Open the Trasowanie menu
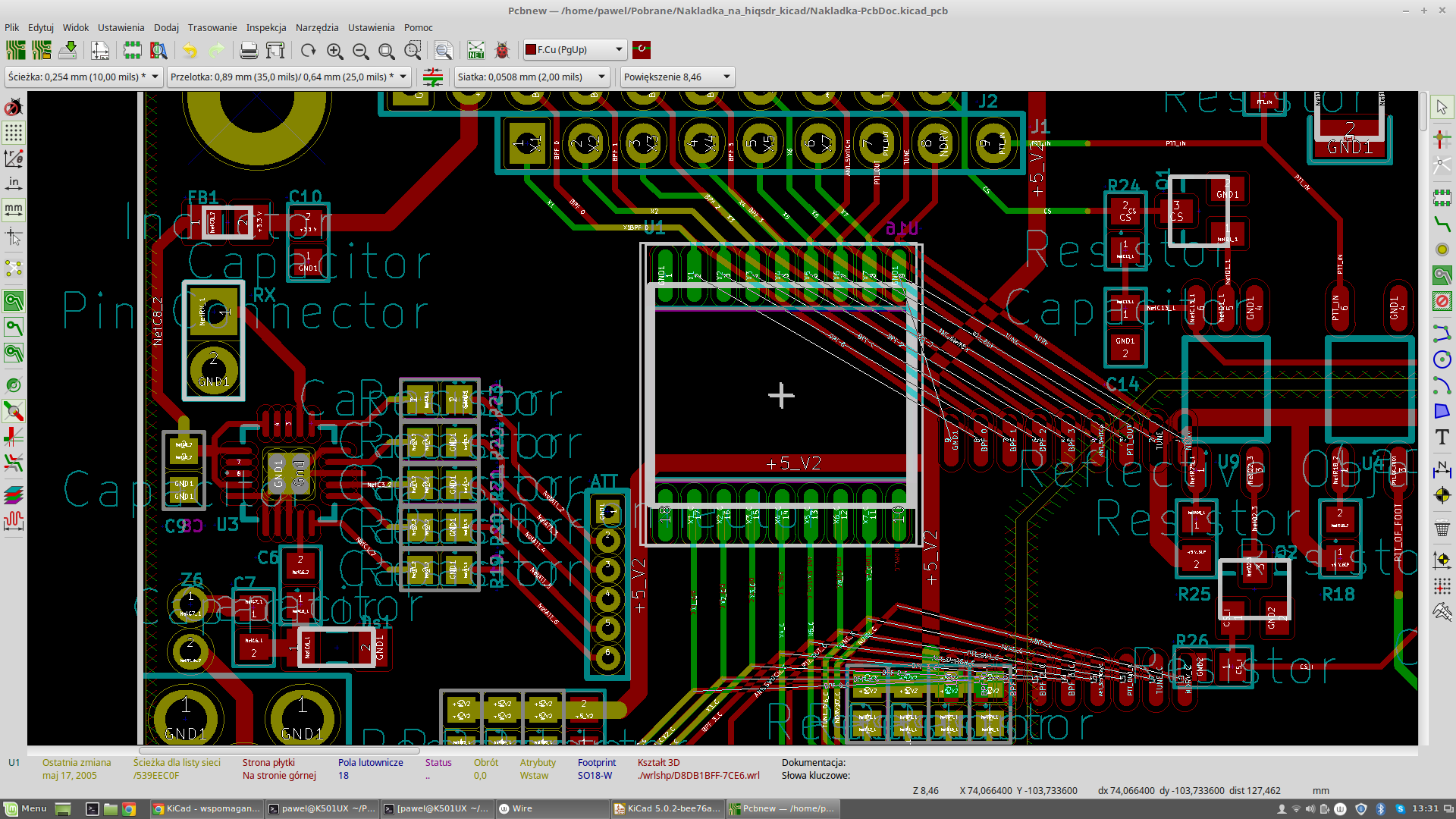The height and width of the screenshot is (819, 1456). tap(212, 27)
